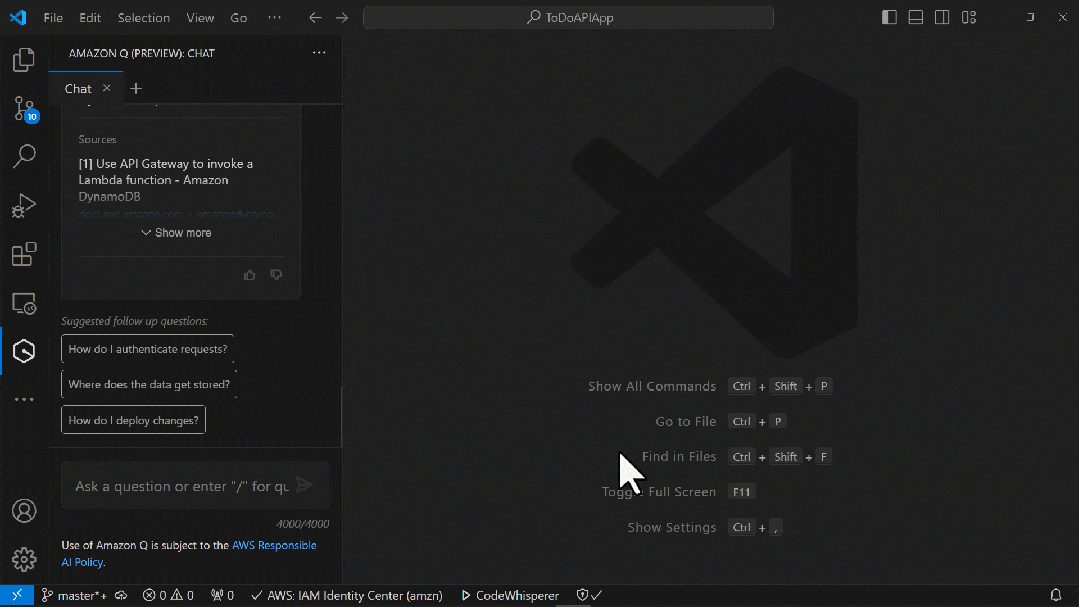Expand the overflow menu bar items
Viewport: 1079px width, 607px height.
[275, 17]
